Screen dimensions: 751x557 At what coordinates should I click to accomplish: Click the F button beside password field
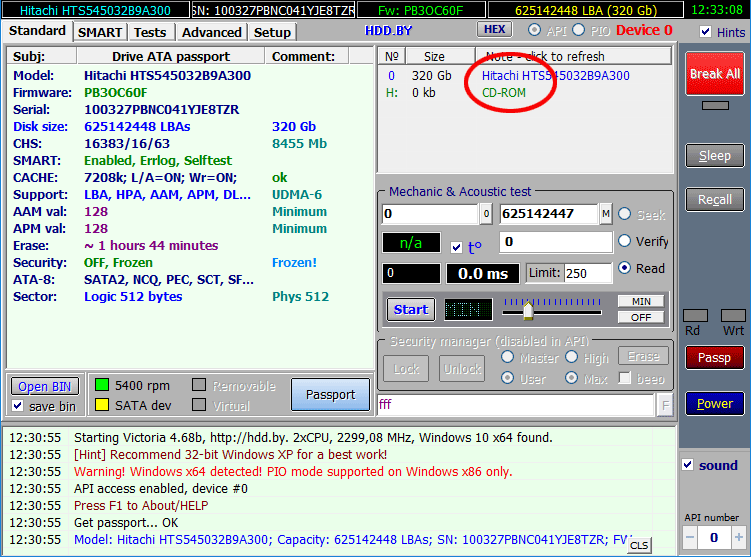[665, 405]
